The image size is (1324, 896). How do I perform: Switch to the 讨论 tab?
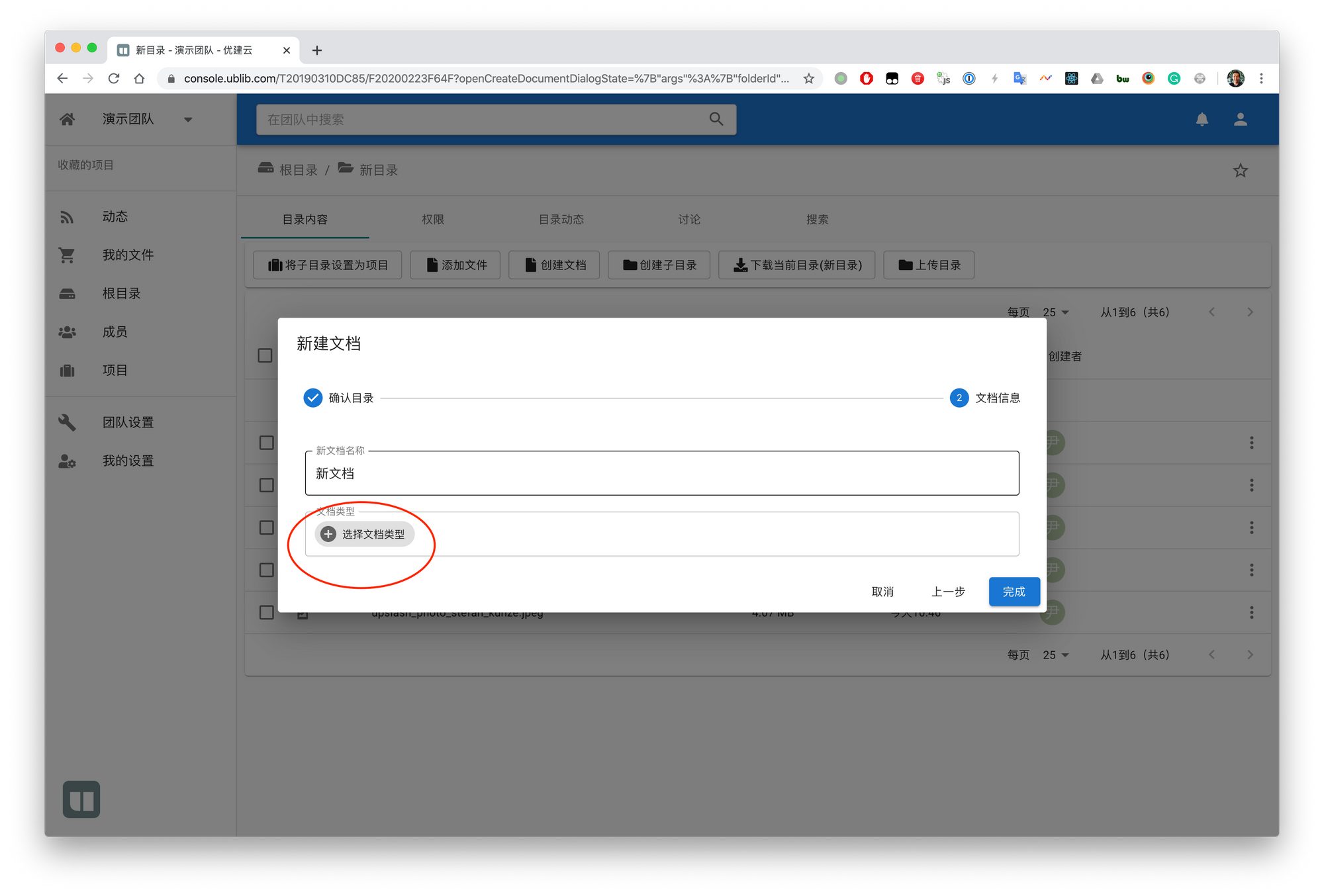[x=688, y=219]
